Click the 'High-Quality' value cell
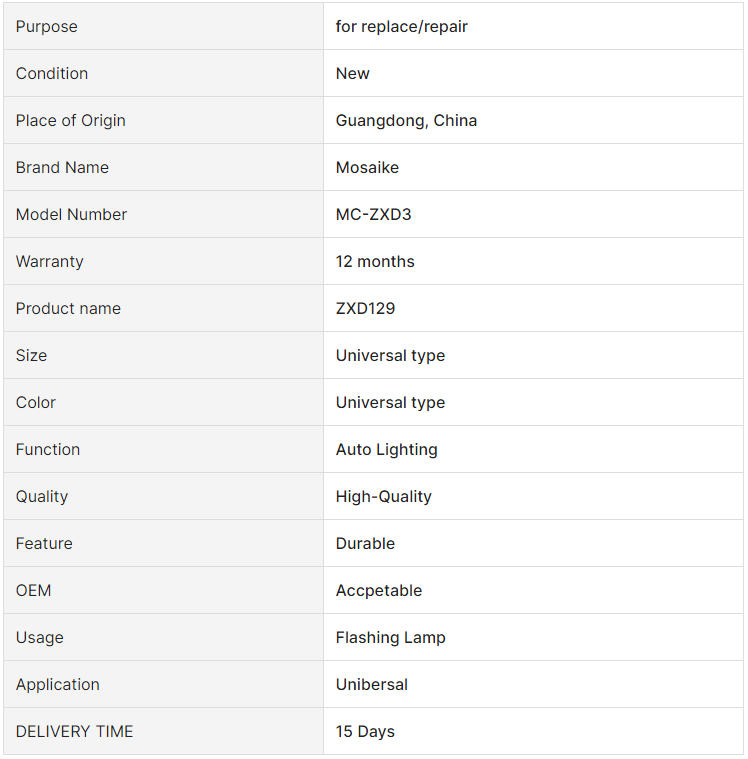 533,496
